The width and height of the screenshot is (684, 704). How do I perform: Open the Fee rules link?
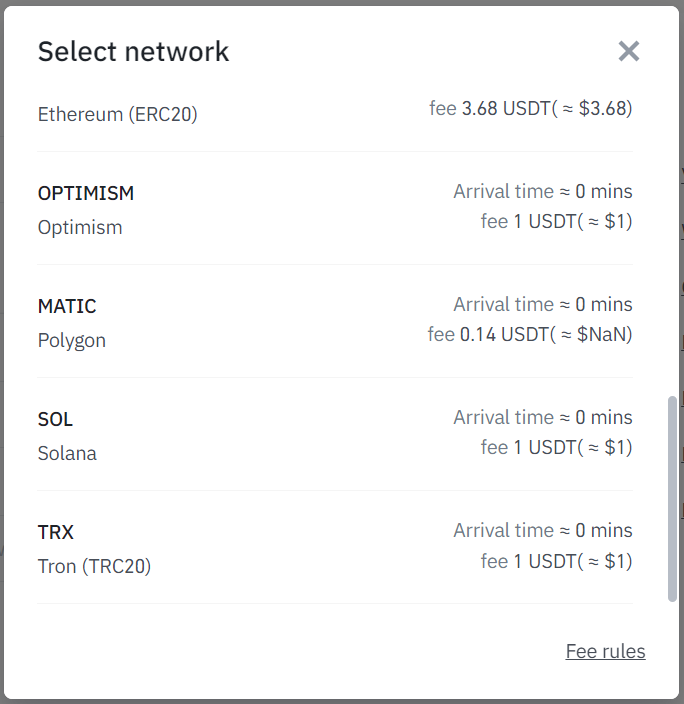pos(605,652)
